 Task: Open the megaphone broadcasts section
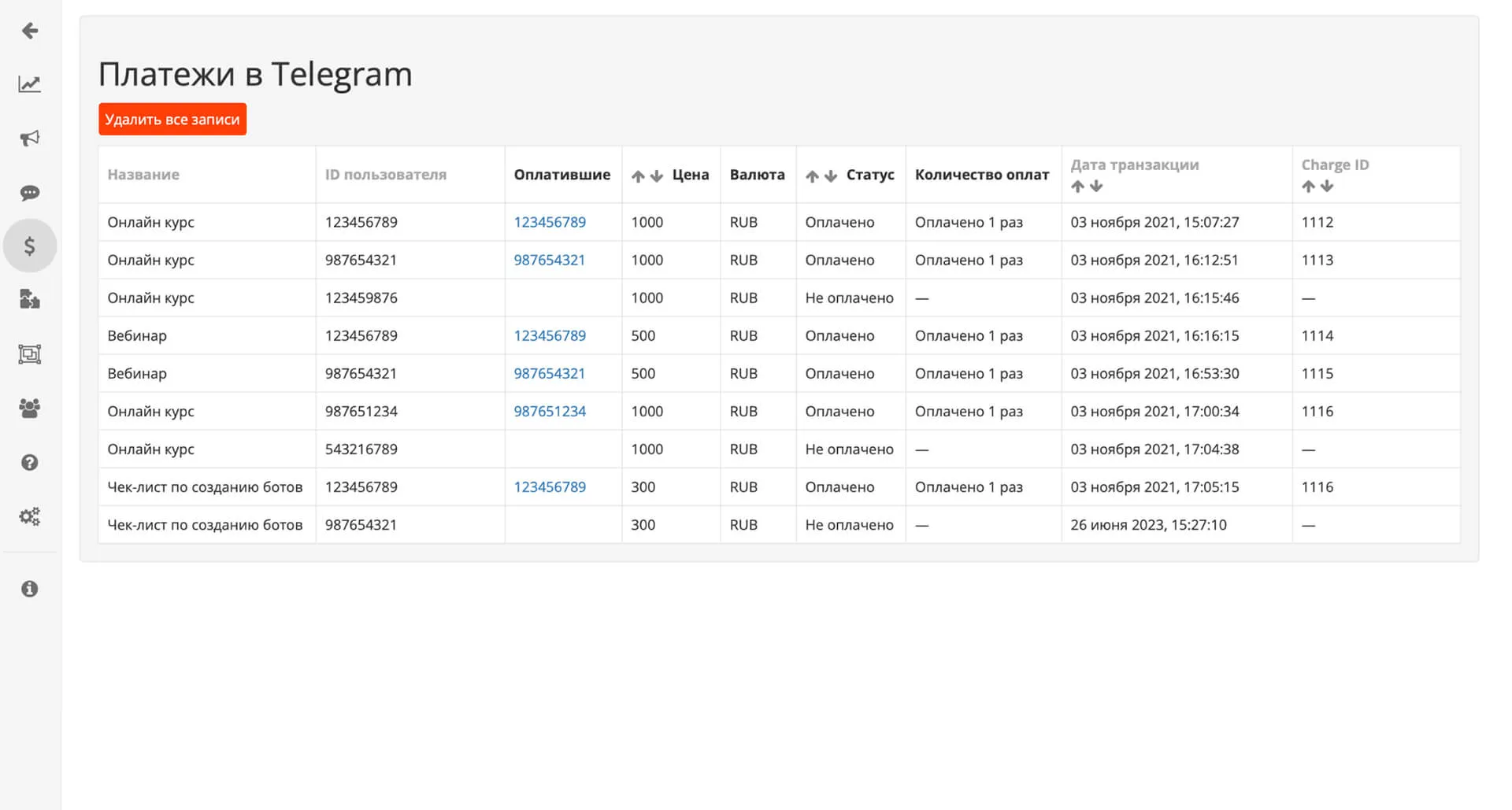[x=30, y=139]
